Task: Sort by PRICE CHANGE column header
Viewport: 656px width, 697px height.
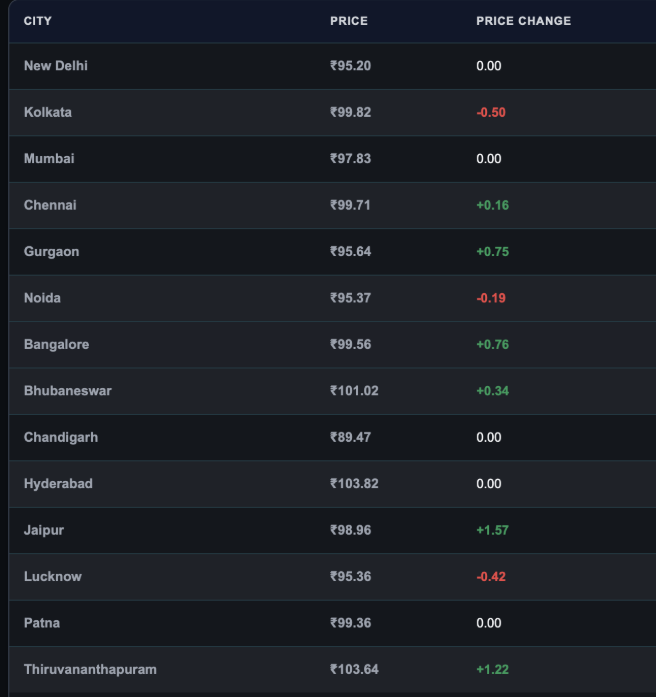Action: point(524,21)
